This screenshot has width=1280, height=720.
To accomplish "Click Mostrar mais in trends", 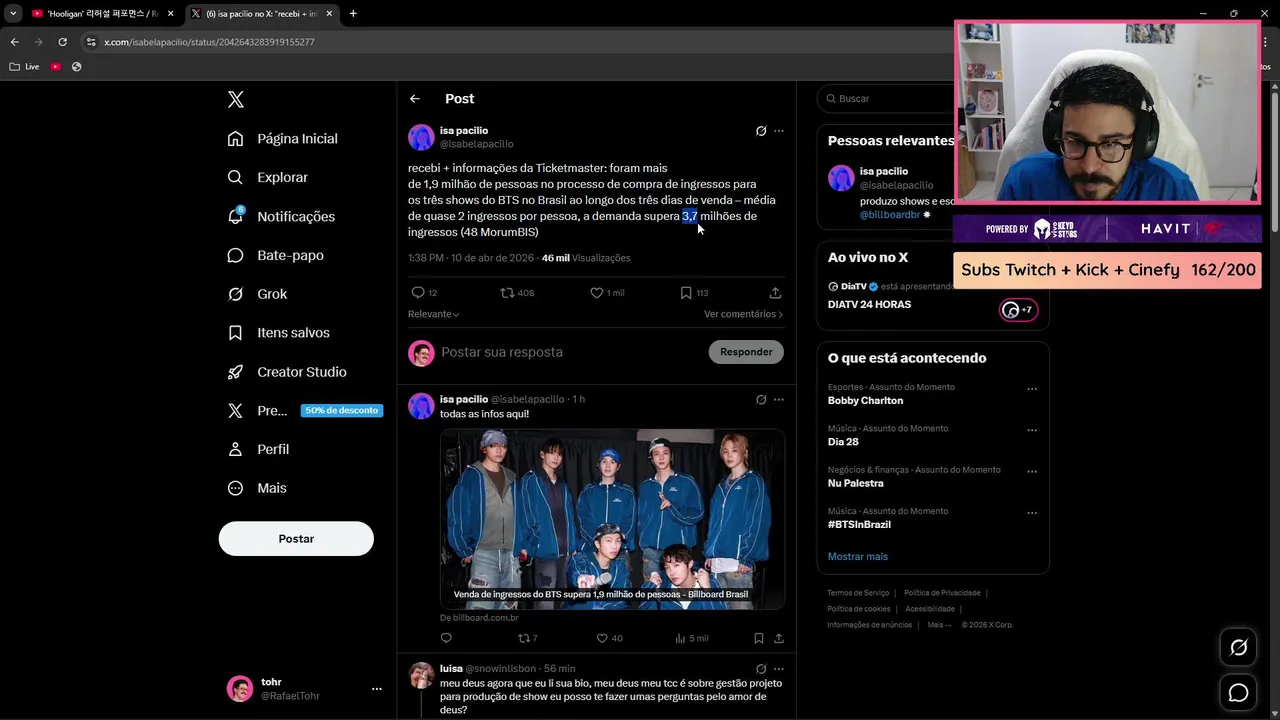I will click(x=857, y=556).
